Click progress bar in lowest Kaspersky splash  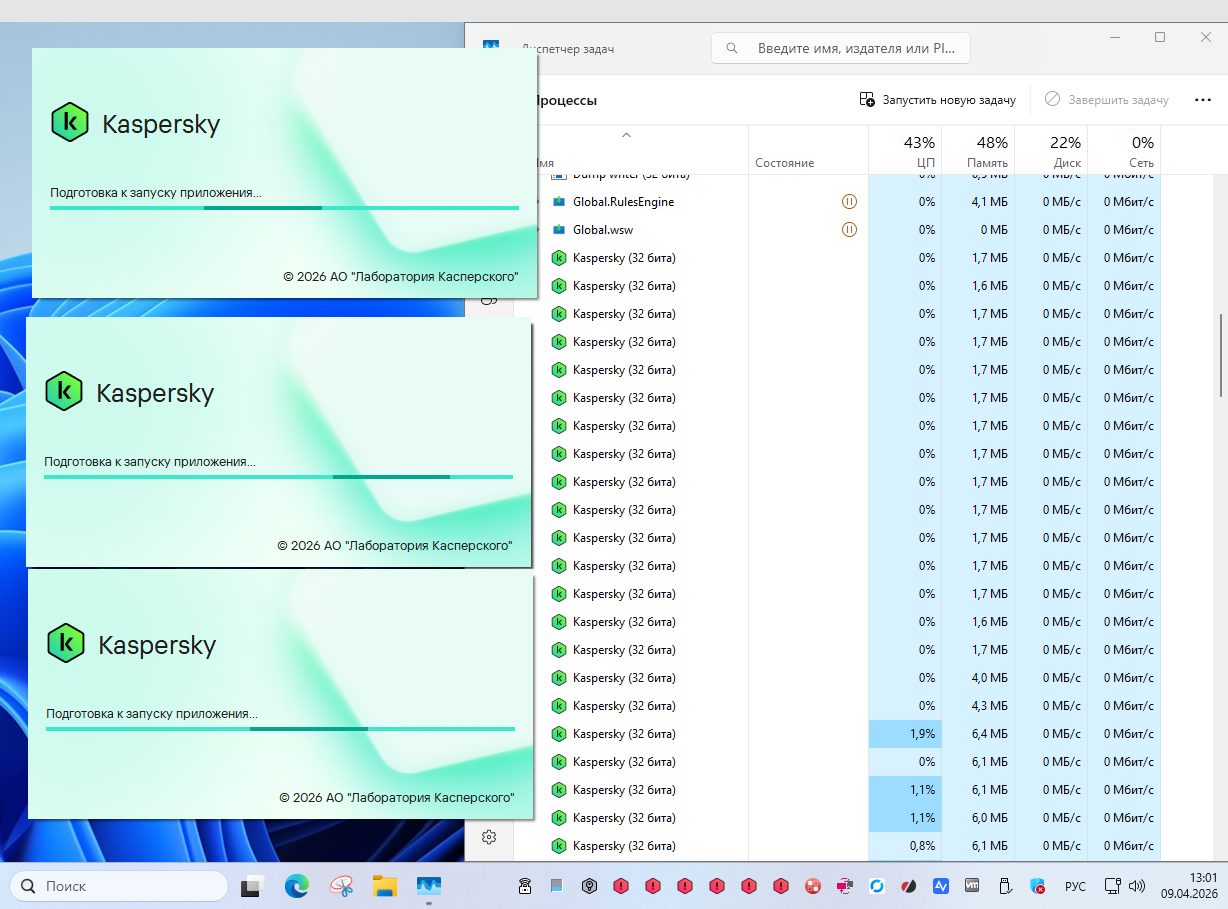coord(280,728)
